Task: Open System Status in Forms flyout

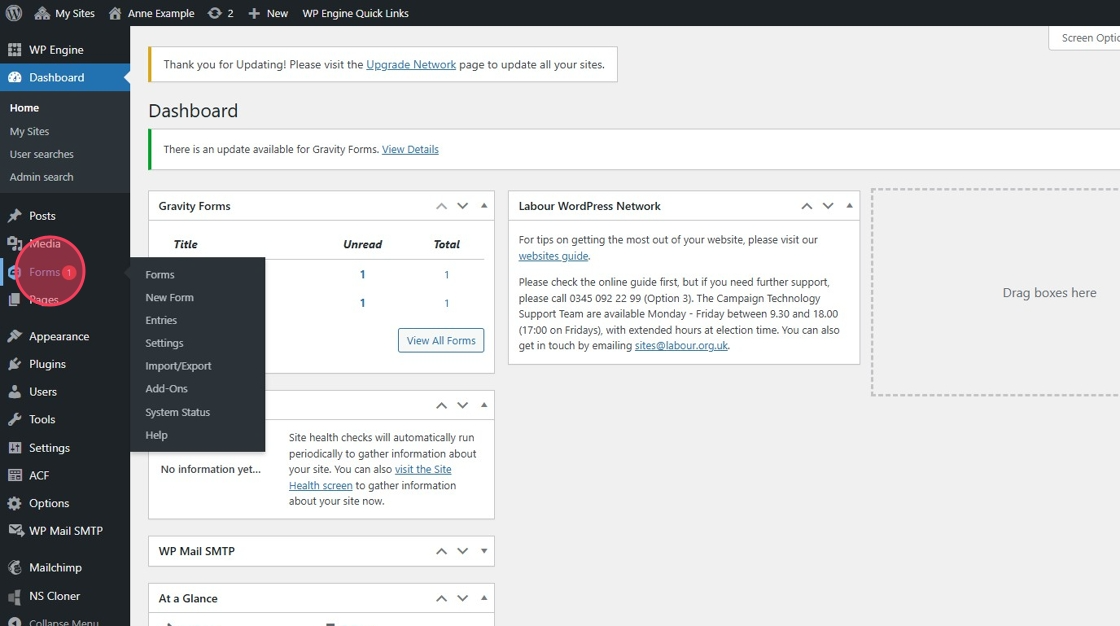Action: click(x=178, y=412)
